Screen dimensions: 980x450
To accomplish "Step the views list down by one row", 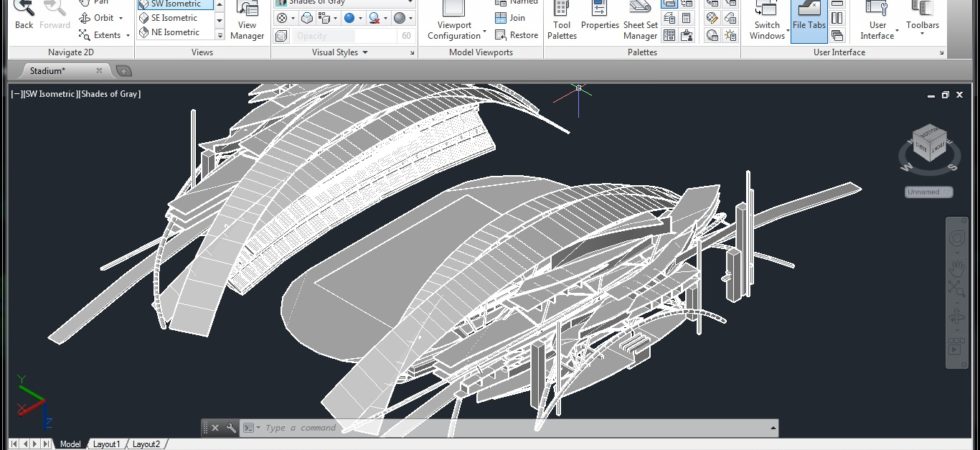I will pos(219,19).
